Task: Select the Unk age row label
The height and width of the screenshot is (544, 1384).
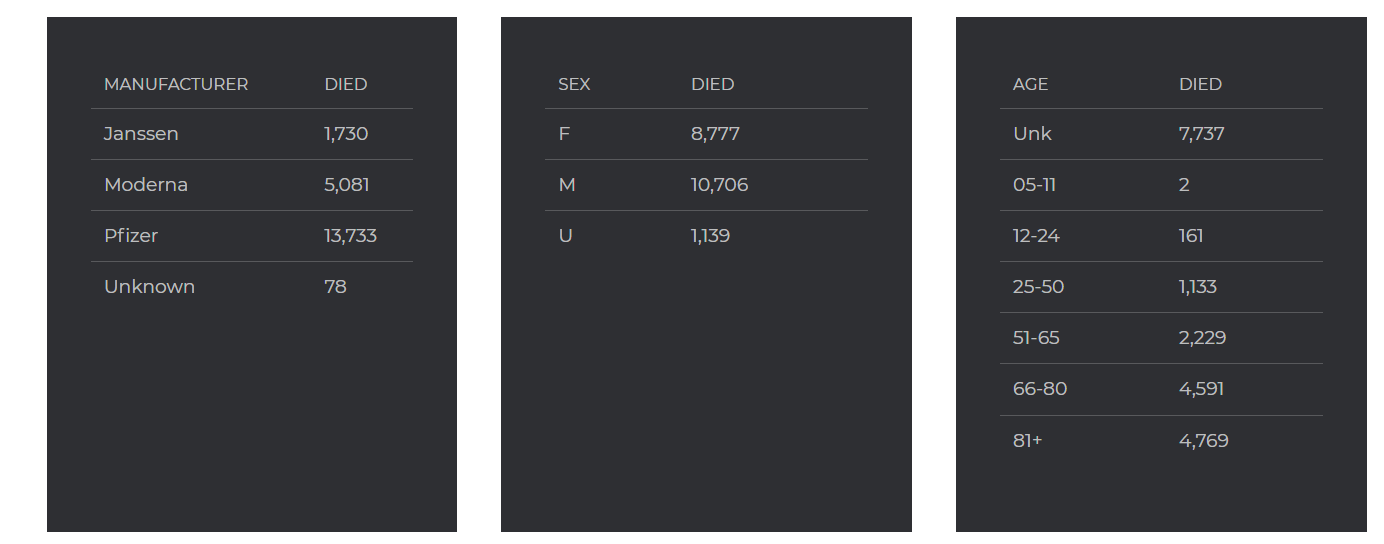Action: (x=1032, y=134)
